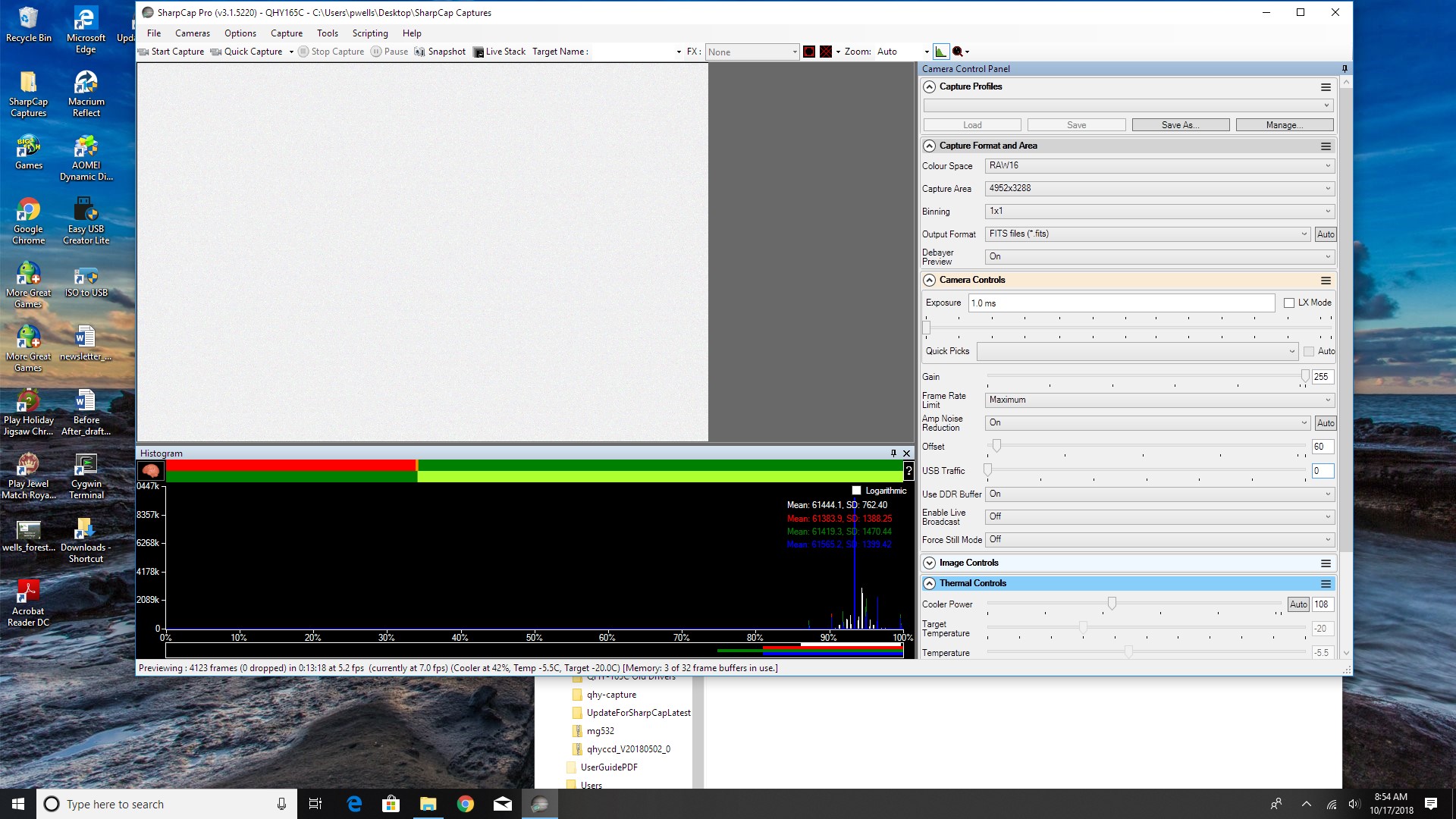The image size is (1456, 819).
Task: Click the Exposure value field
Action: click(x=1121, y=303)
